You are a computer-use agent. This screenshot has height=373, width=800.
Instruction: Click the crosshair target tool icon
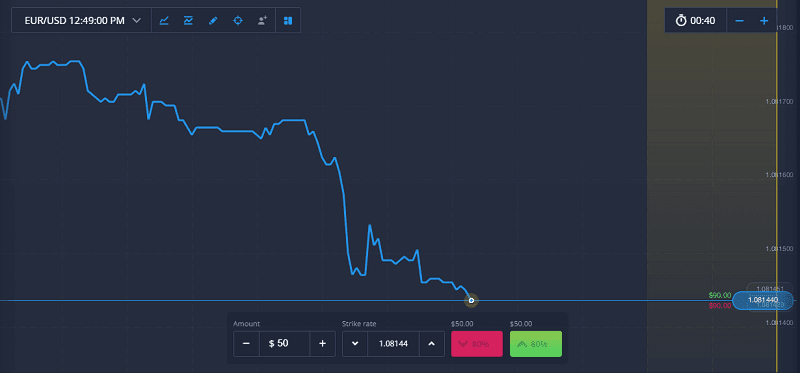(238, 20)
